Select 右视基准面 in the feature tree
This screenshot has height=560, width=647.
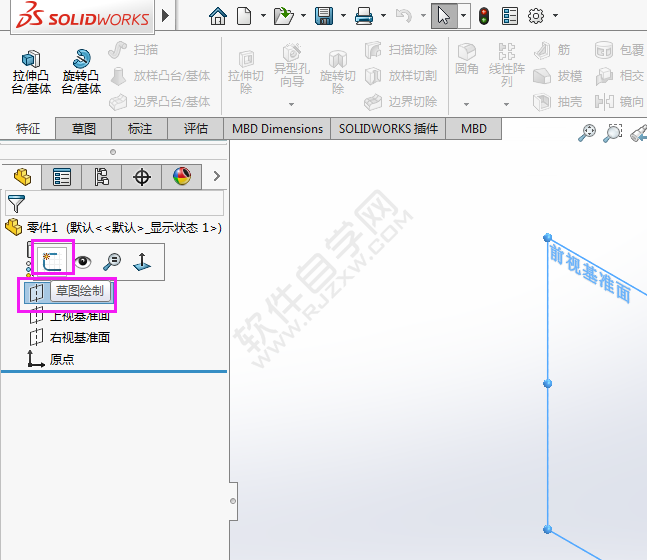(70, 338)
